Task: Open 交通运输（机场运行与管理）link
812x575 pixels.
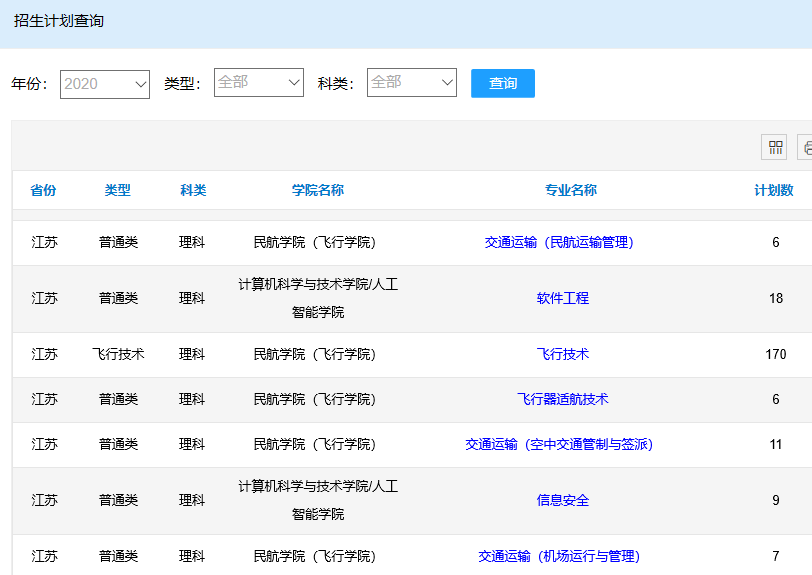Action: click(559, 556)
